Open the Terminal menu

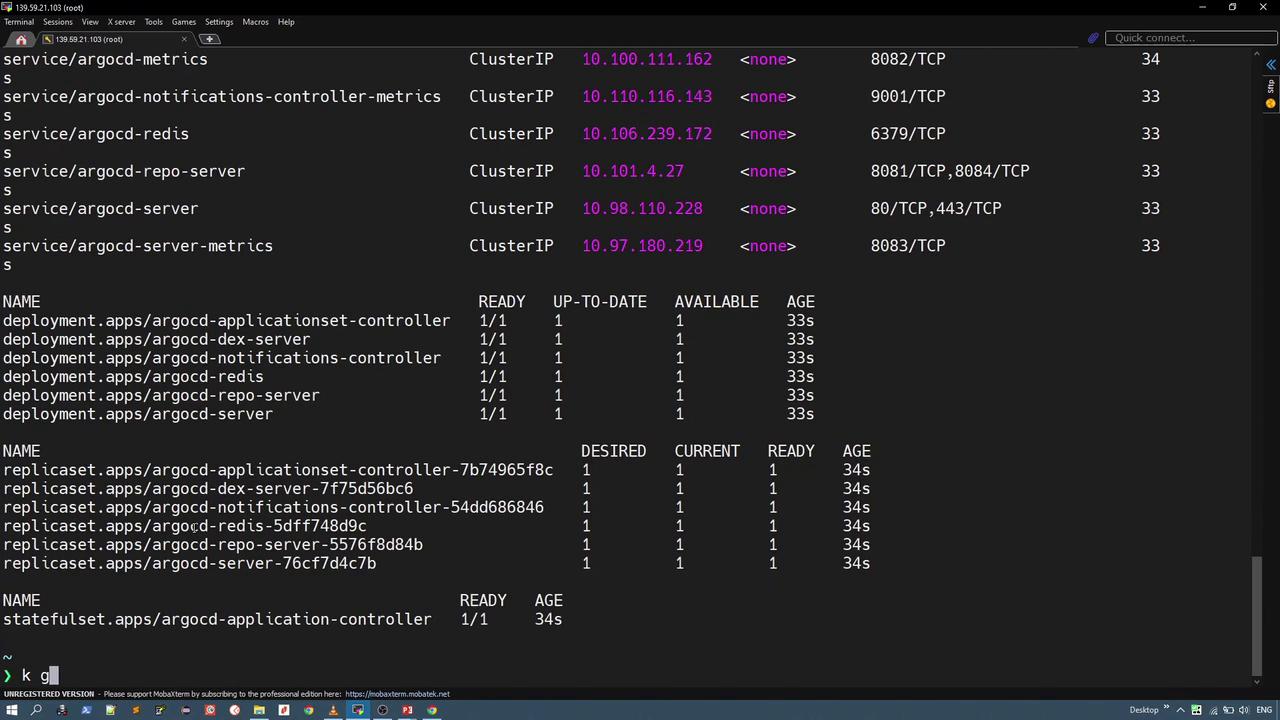click(19, 22)
